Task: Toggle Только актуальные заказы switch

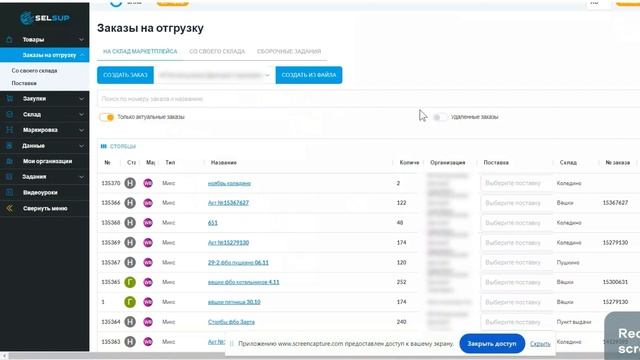Action: point(107,117)
